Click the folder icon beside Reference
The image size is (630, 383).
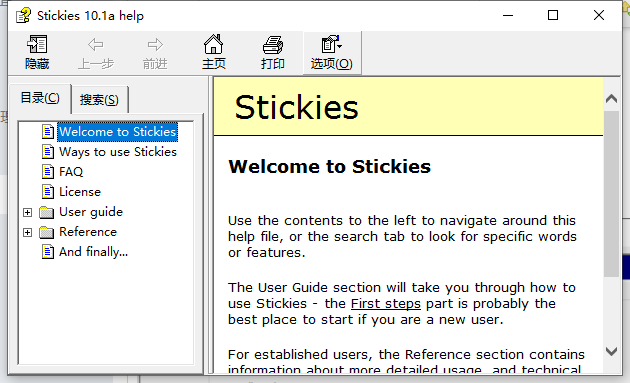click(x=47, y=232)
